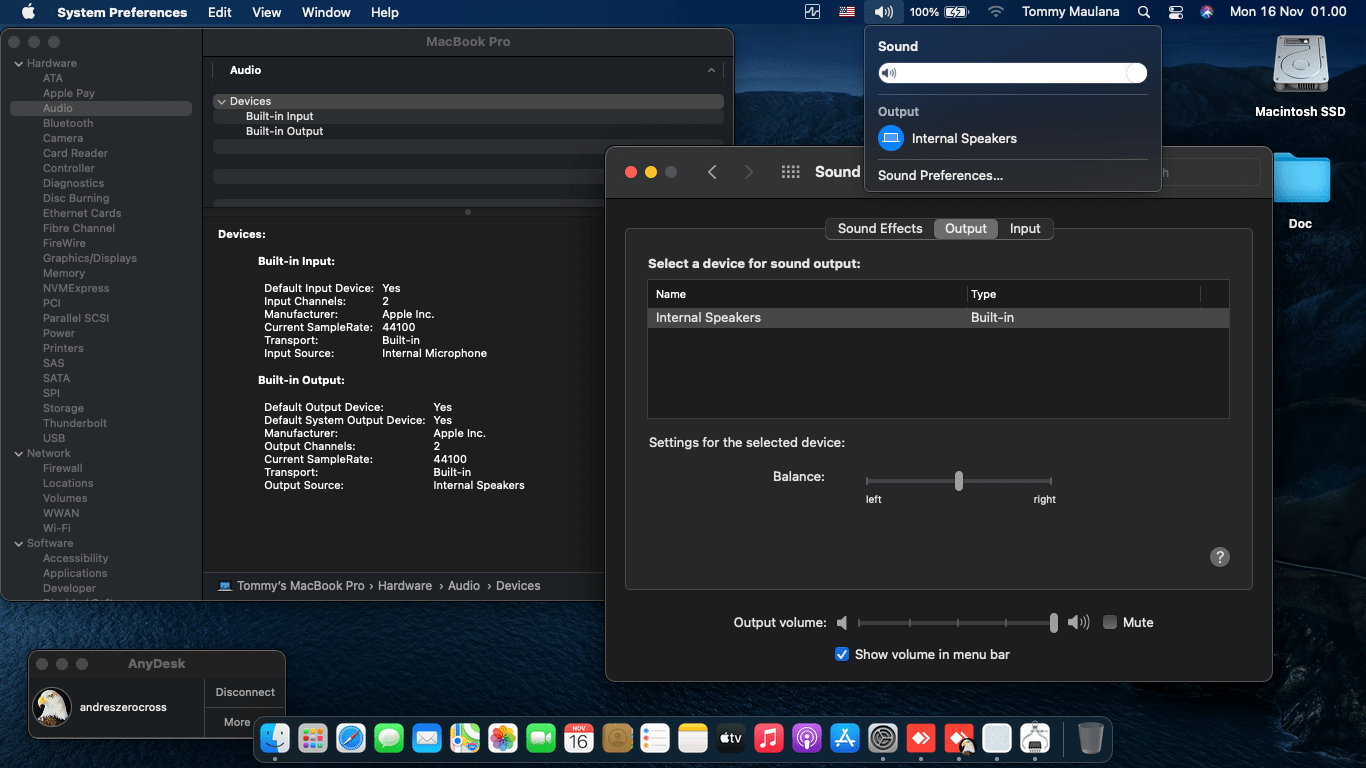Collapse the Devices disclosure triangle
The image size is (1366, 768).
coord(220,101)
